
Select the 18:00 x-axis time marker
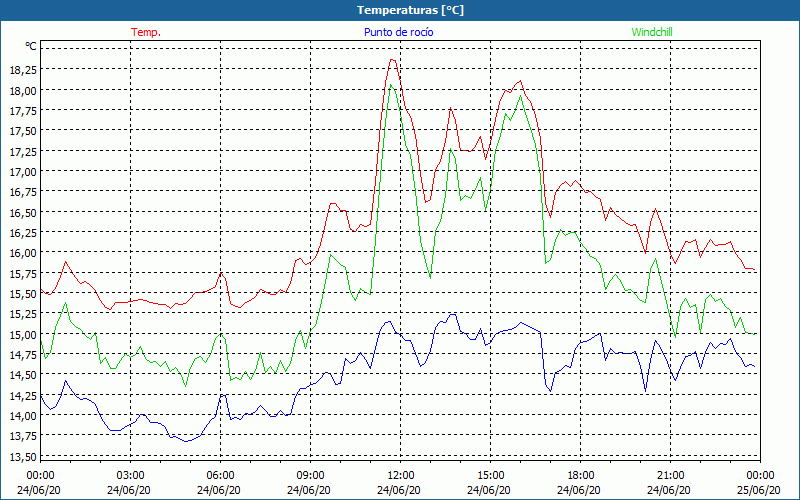click(580, 475)
